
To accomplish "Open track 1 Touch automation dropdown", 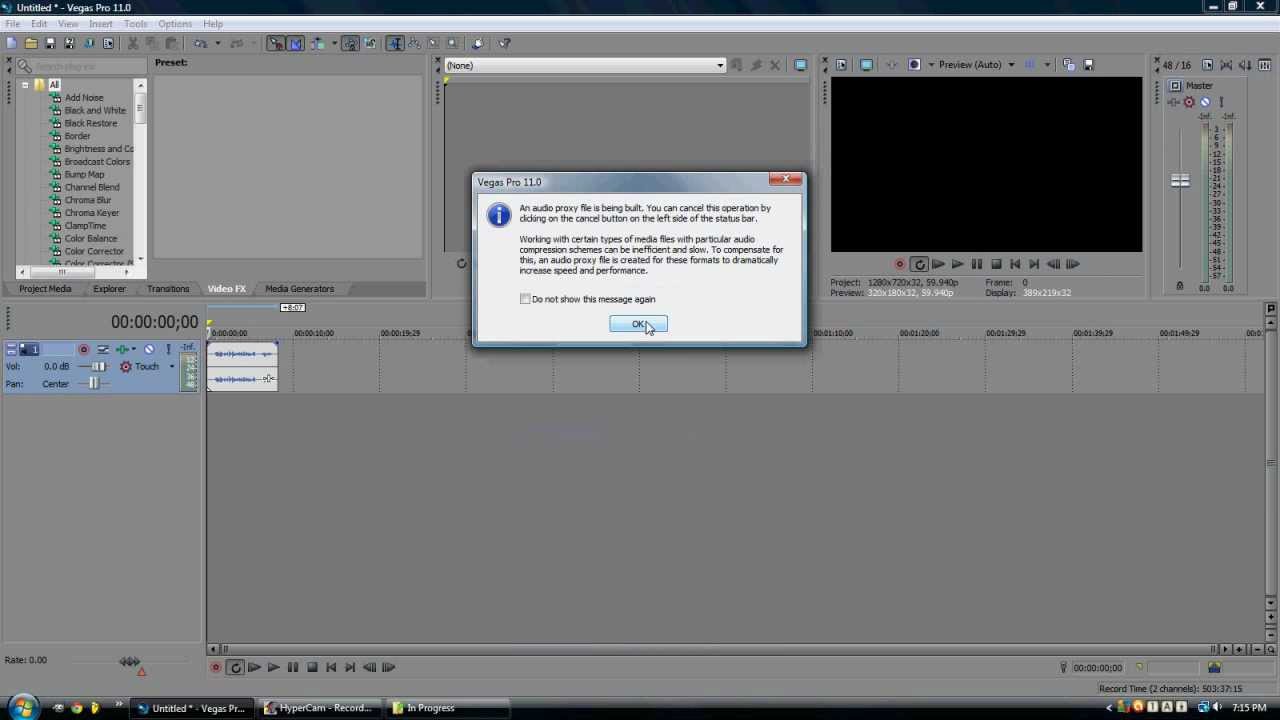I will 171,366.
